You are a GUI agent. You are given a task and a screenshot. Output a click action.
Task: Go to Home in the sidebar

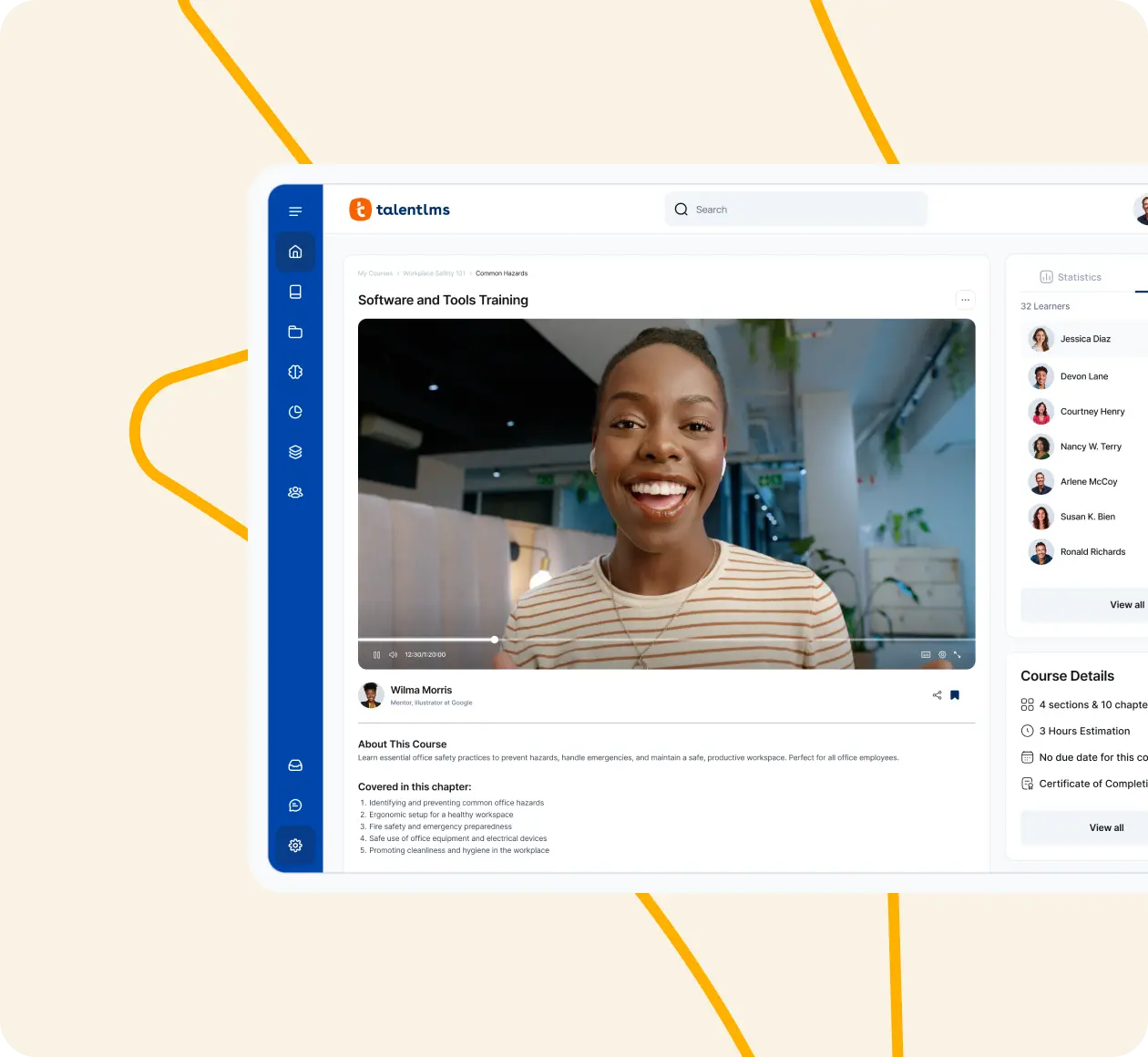tap(295, 251)
